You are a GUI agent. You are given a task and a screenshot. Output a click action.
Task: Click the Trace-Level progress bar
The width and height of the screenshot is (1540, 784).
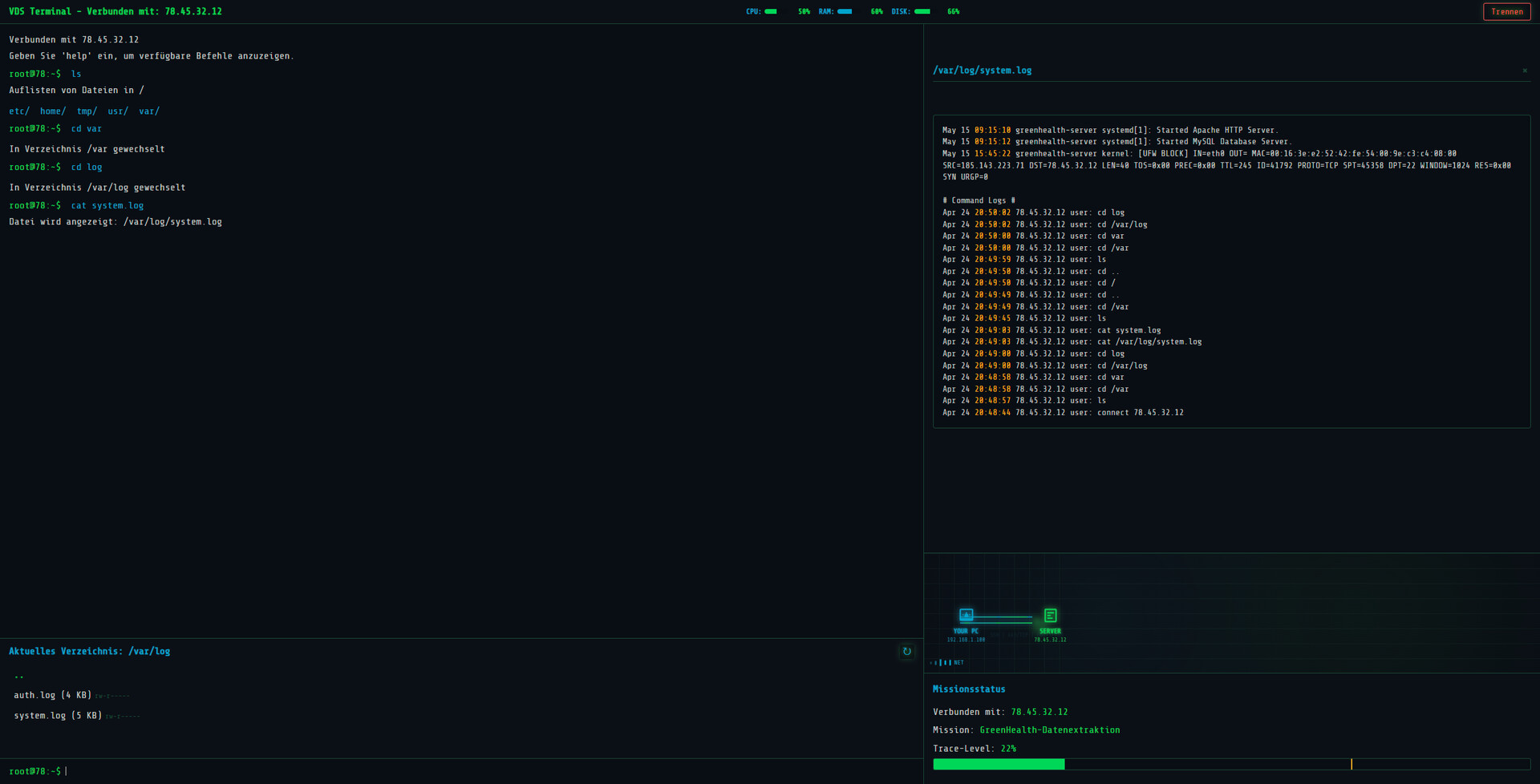click(x=1231, y=765)
